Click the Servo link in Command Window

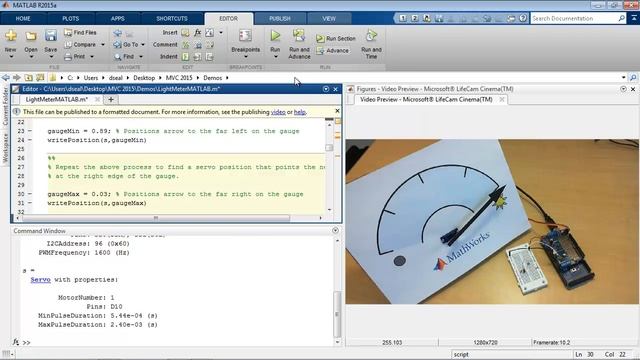tap(40, 280)
